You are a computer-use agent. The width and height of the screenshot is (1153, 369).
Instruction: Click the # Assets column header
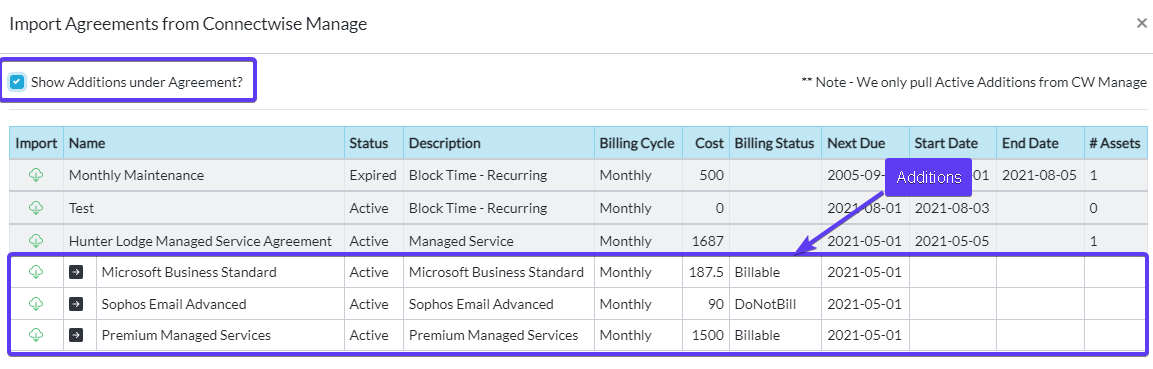point(1115,143)
